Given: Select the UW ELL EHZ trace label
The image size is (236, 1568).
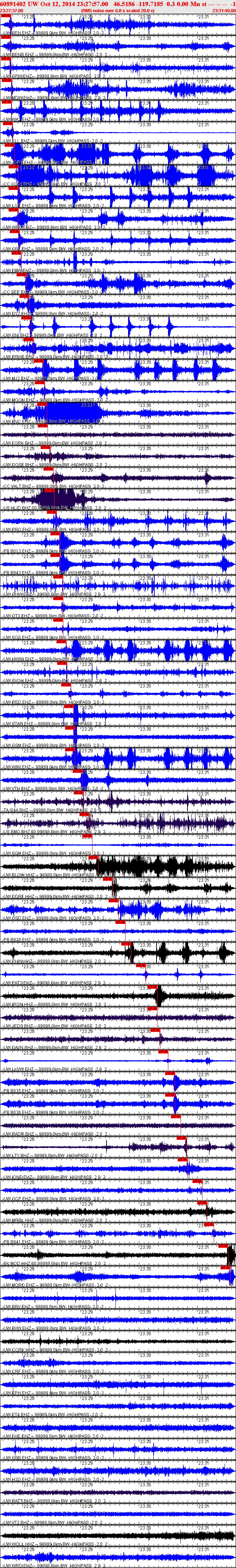Looking at the screenshot, I should [54, 141].
